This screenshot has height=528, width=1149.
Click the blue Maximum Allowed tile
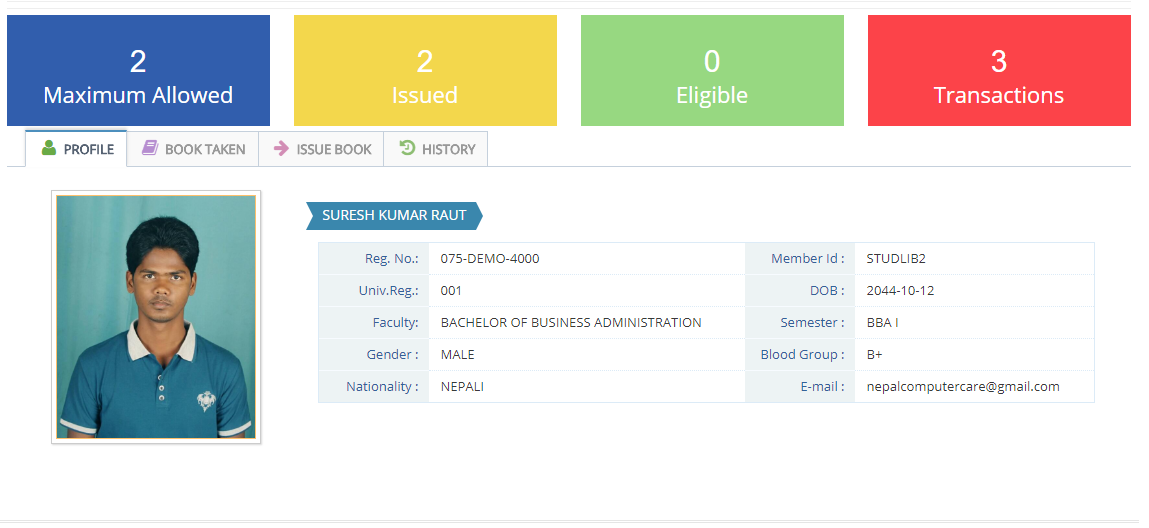pos(138,71)
